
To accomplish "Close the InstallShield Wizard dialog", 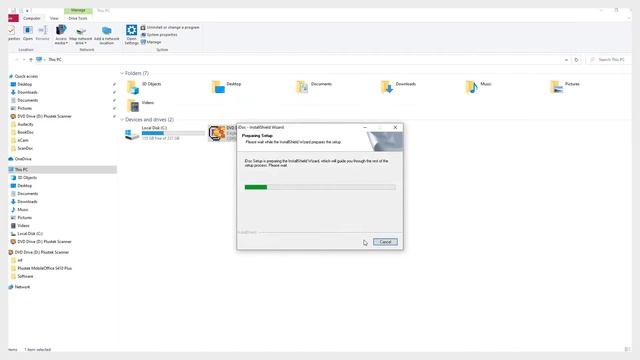I will [x=395, y=127].
